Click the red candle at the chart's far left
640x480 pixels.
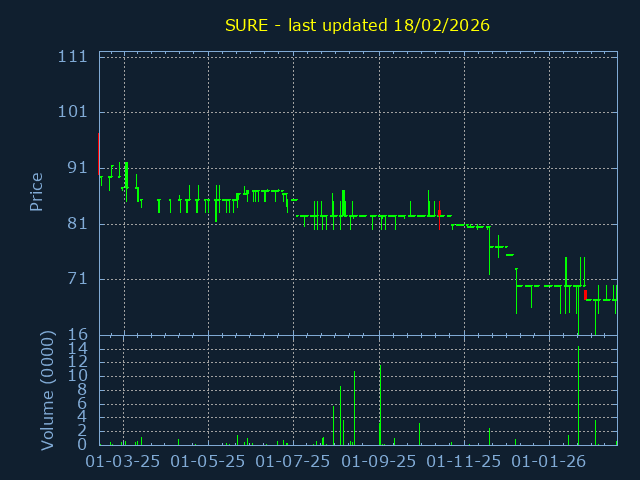coord(98,152)
